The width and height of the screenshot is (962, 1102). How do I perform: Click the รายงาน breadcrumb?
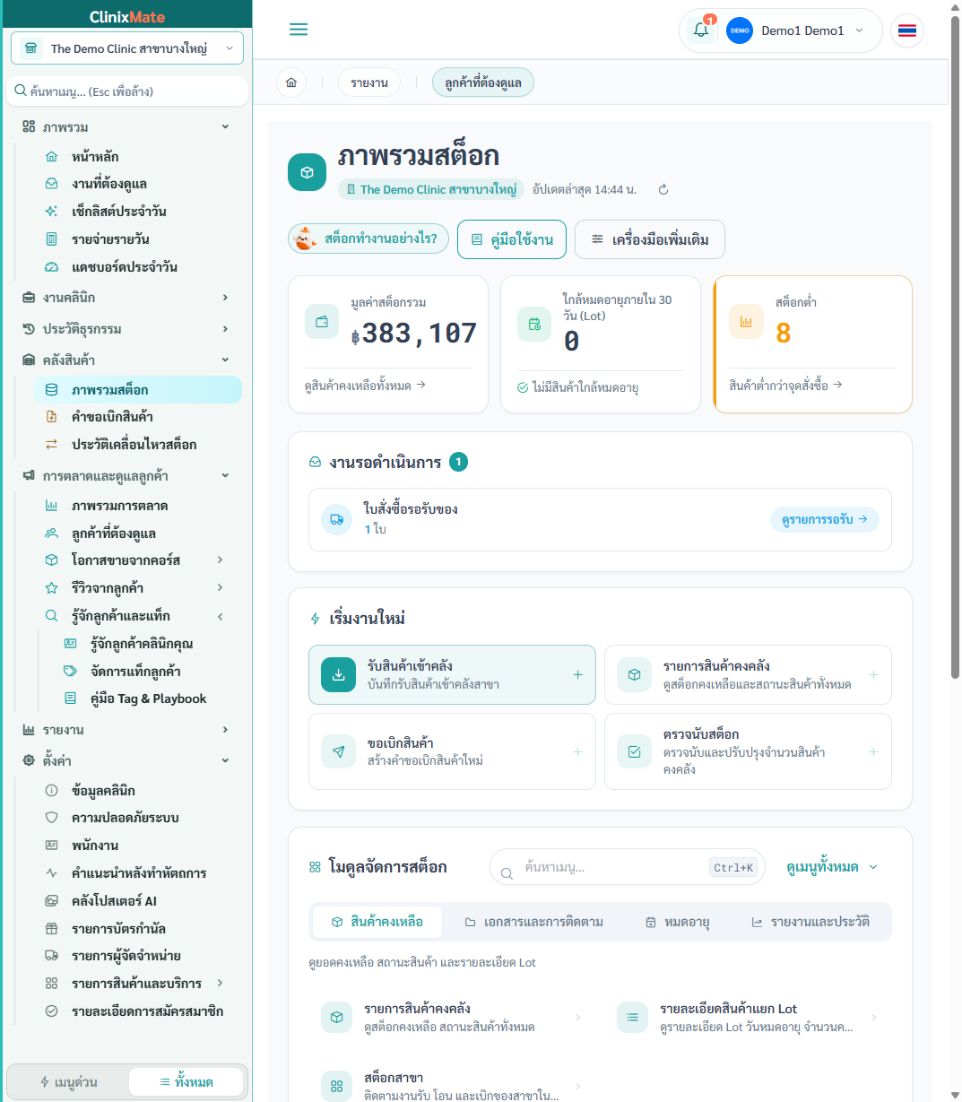point(370,83)
